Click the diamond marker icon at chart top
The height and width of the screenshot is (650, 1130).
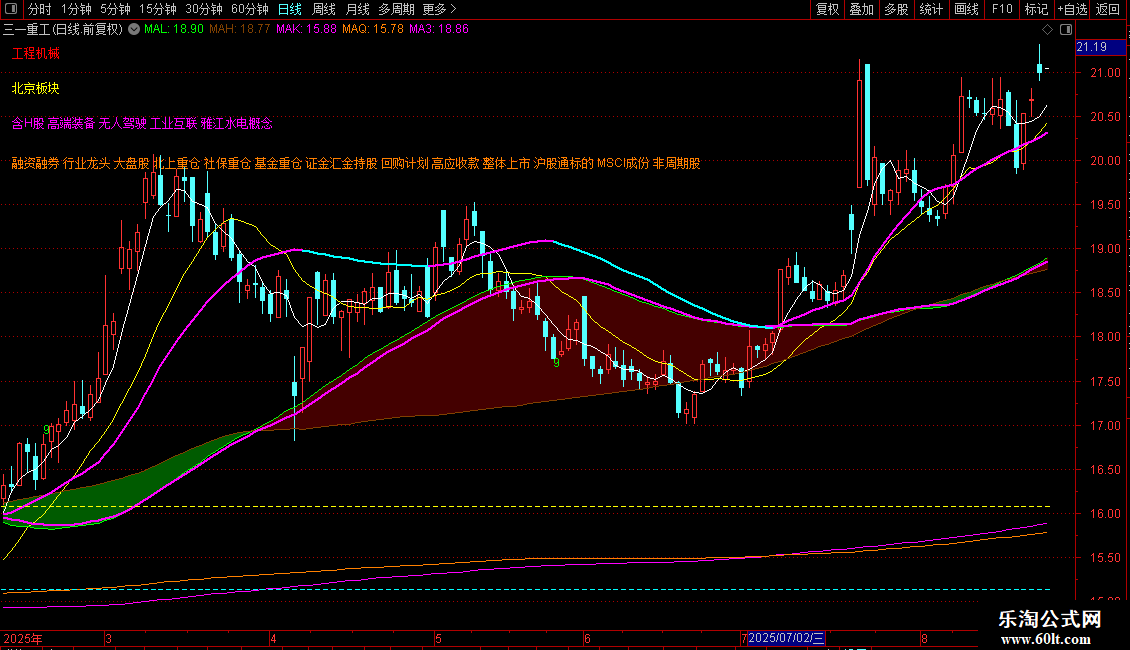tap(1047, 30)
